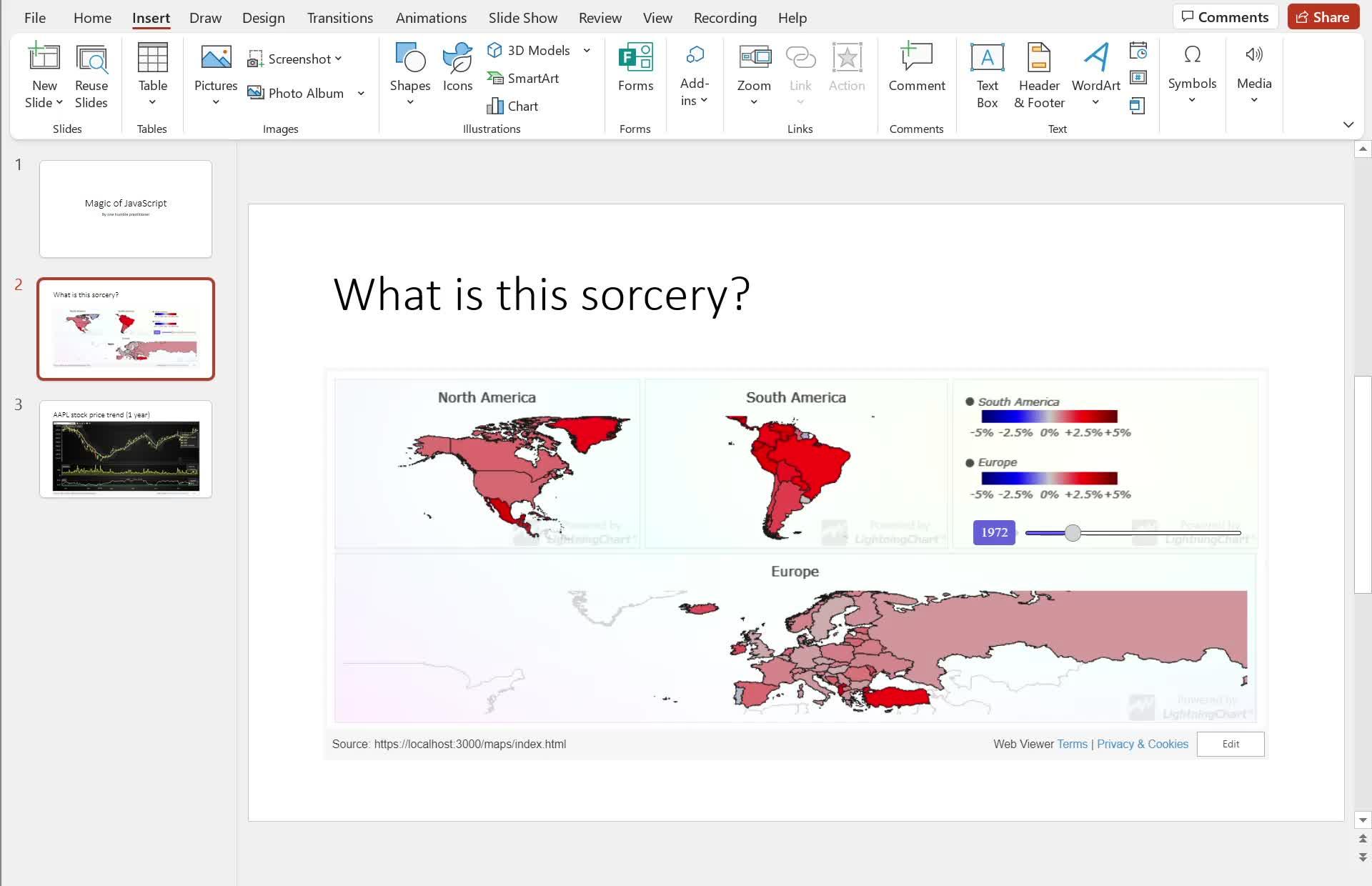This screenshot has width=1372, height=886.
Task: Click the Table icon in Insert ribbon
Action: pyautogui.click(x=152, y=59)
